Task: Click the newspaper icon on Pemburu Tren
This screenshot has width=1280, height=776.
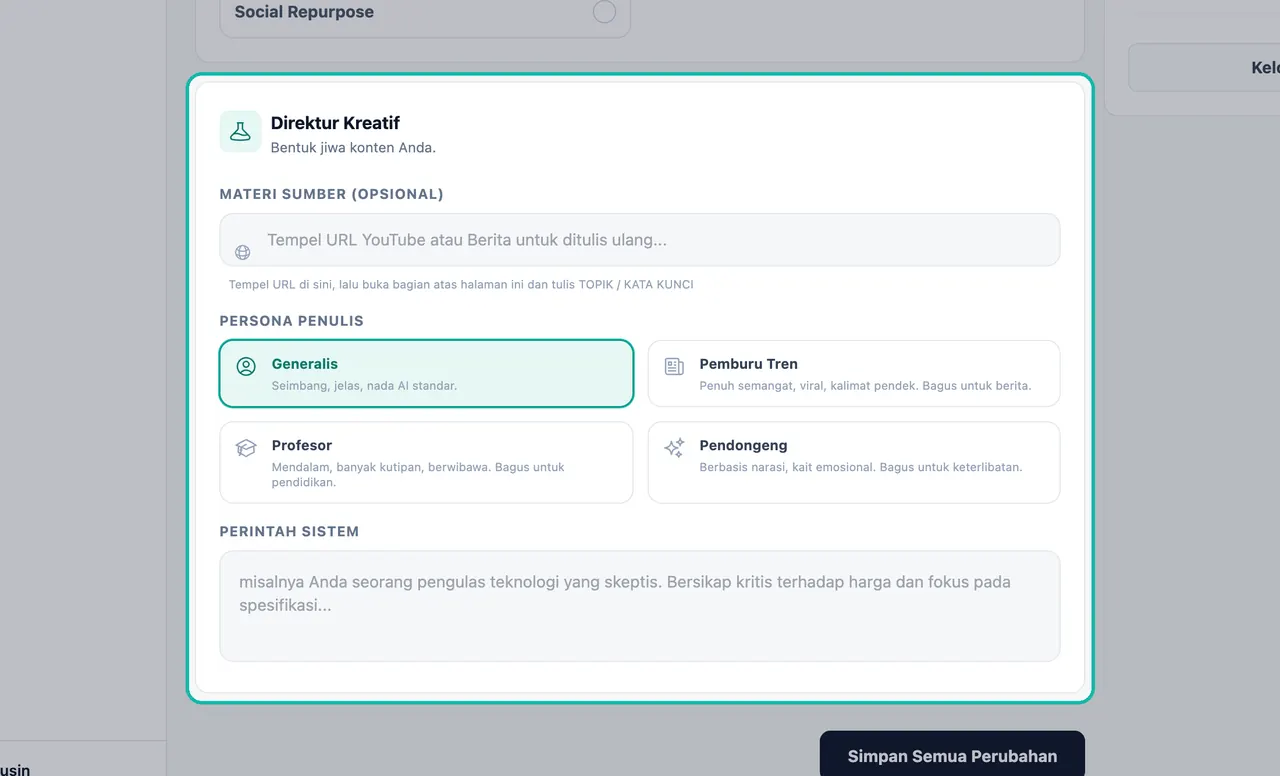Action: click(x=674, y=366)
